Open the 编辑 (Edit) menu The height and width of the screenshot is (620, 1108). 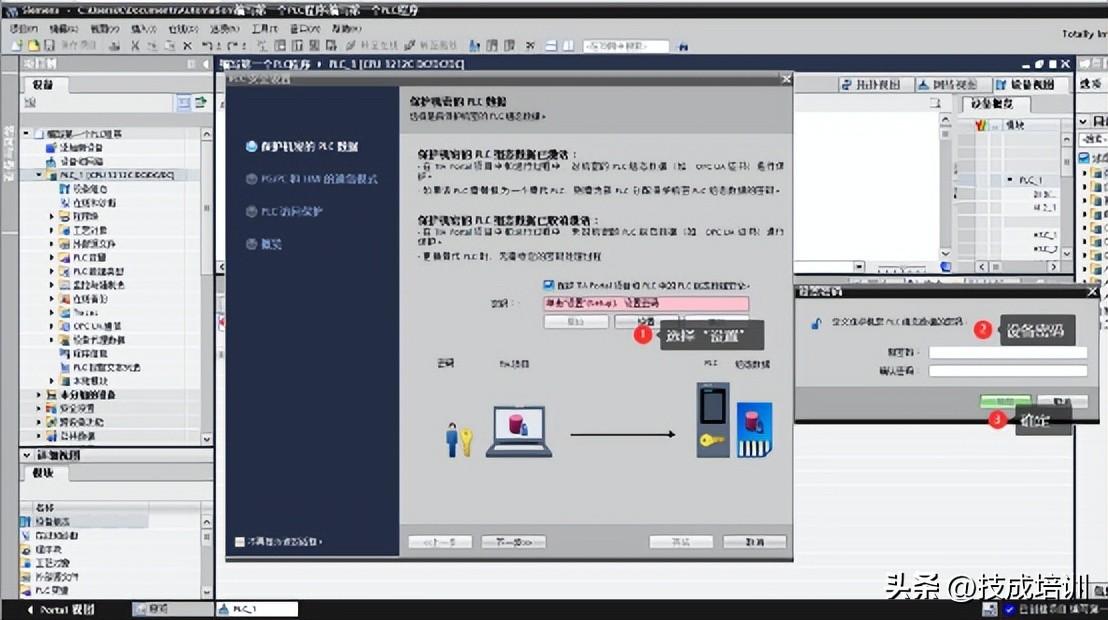click(64, 28)
